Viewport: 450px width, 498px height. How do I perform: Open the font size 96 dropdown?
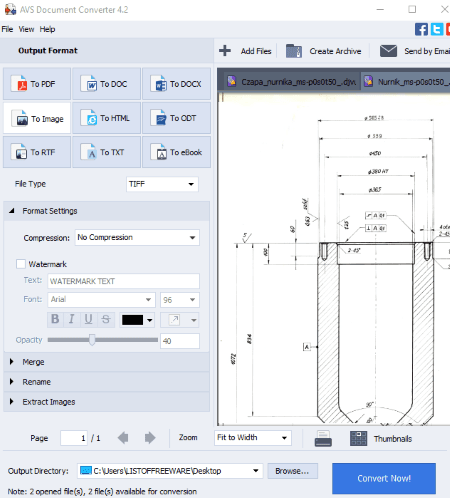(180, 300)
